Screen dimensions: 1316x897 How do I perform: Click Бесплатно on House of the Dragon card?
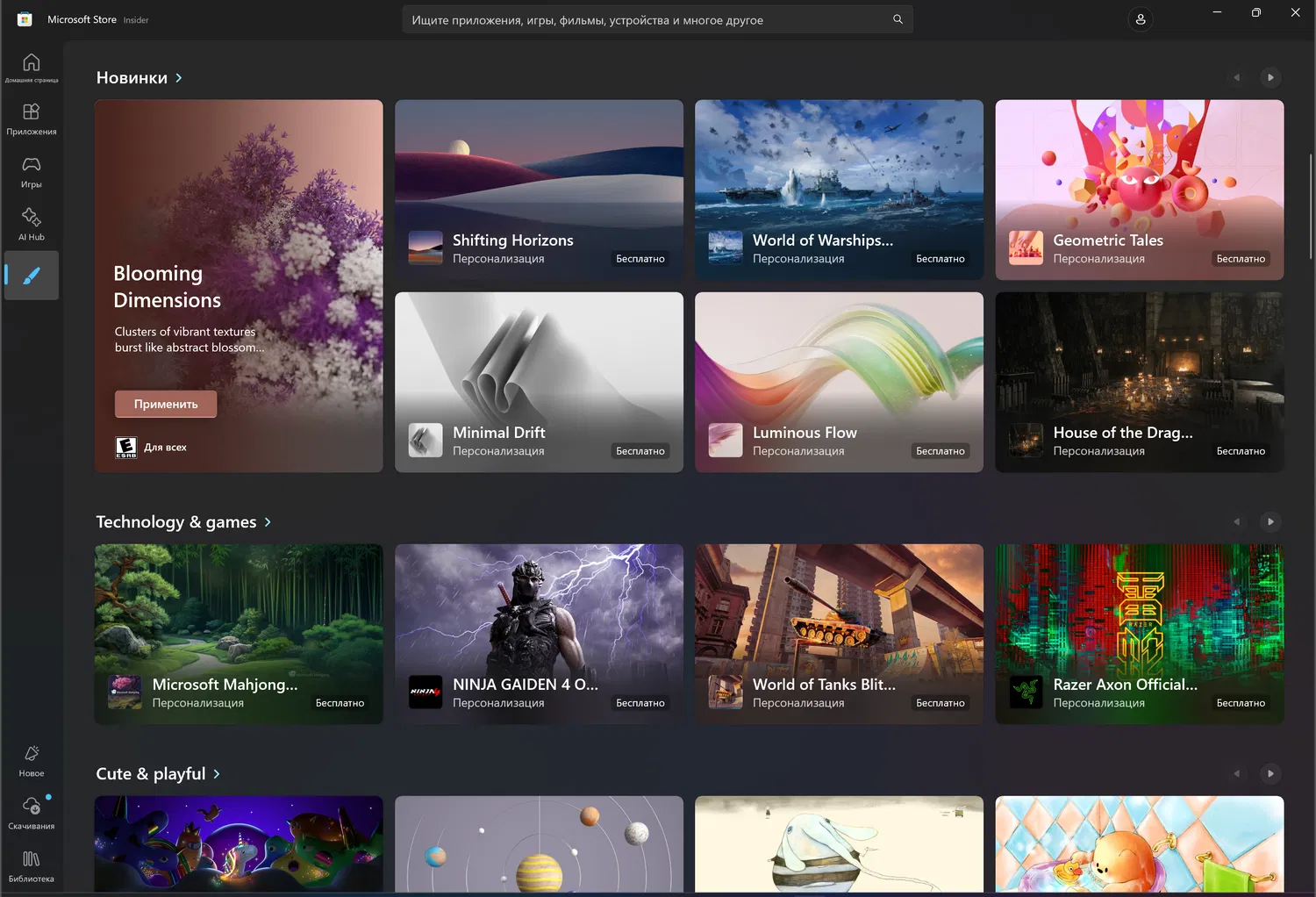coord(1241,451)
